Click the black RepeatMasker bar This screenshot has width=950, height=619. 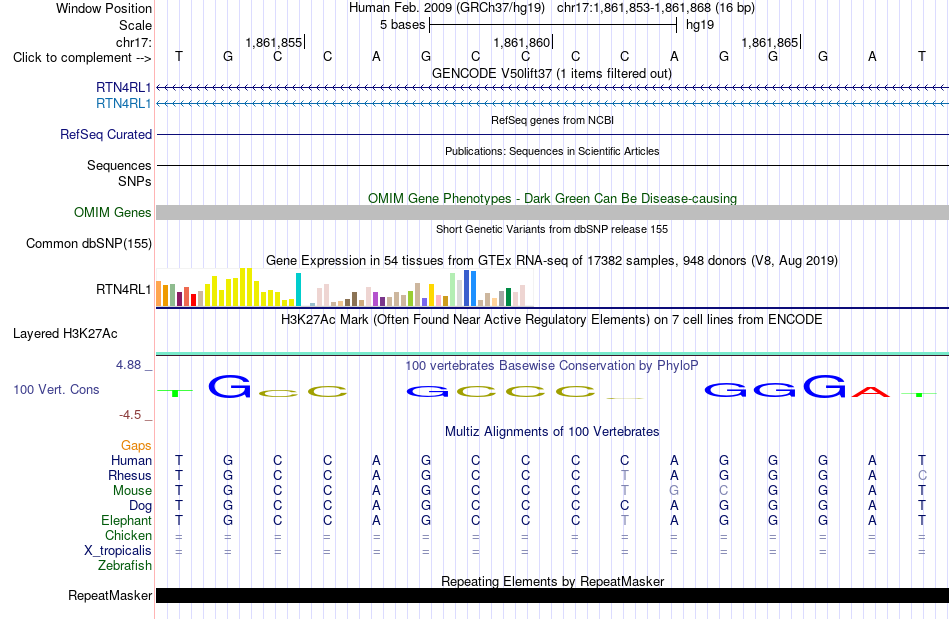pos(553,595)
